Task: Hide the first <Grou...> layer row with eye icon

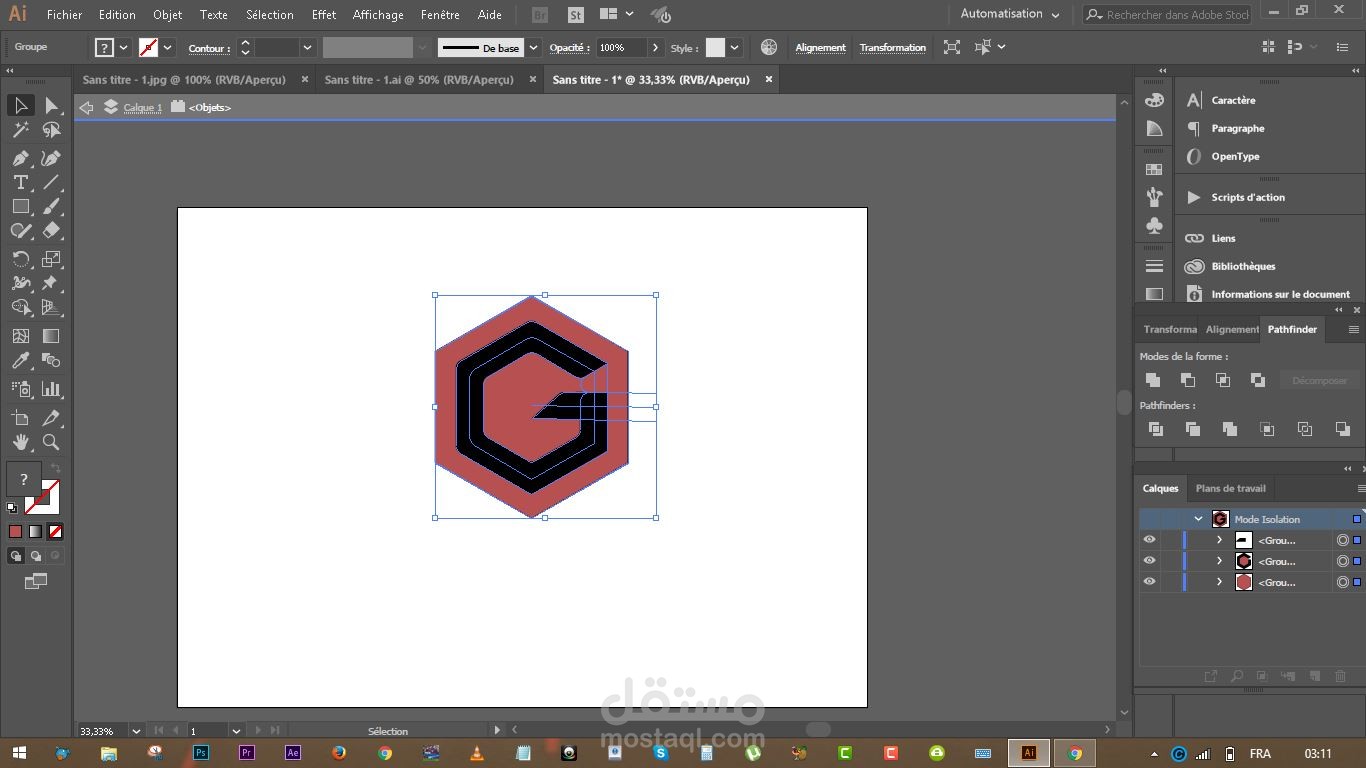Action: point(1149,540)
